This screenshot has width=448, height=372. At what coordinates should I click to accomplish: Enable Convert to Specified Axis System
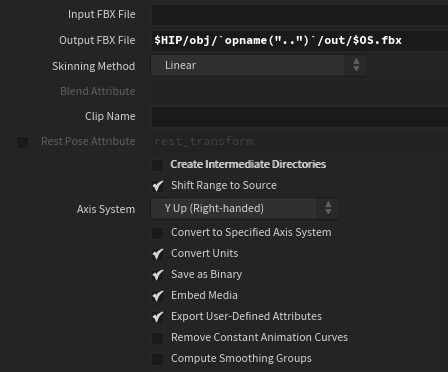click(x=158, y=233)
